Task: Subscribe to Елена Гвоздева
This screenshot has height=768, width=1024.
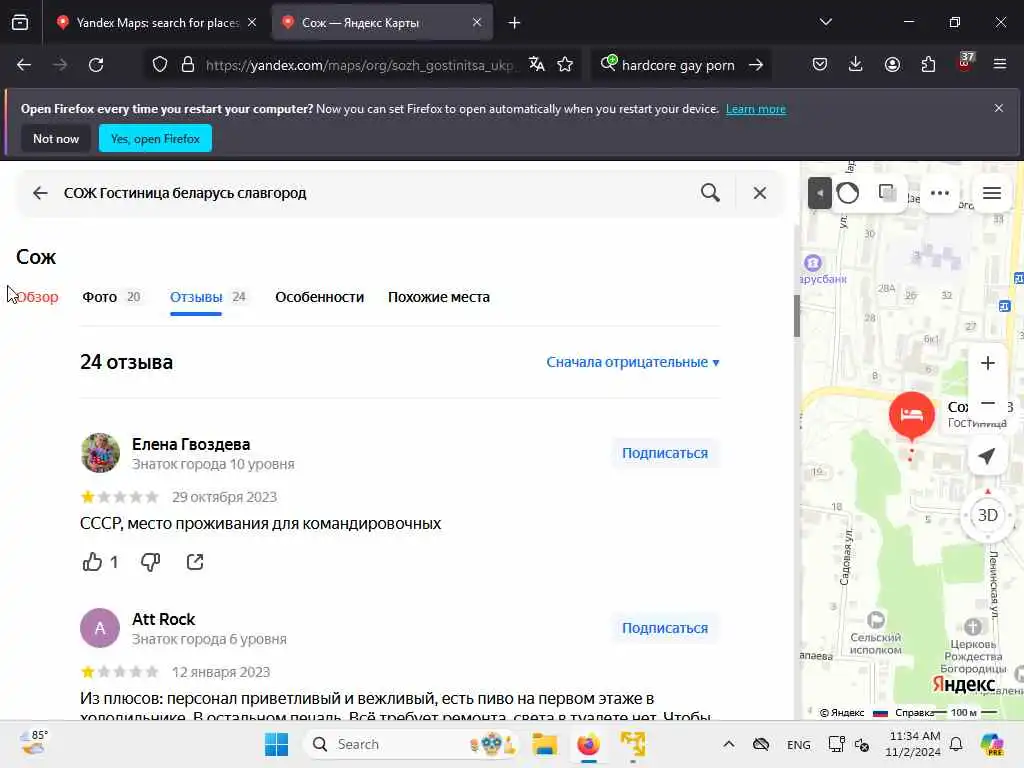Action: pos(665,453)
